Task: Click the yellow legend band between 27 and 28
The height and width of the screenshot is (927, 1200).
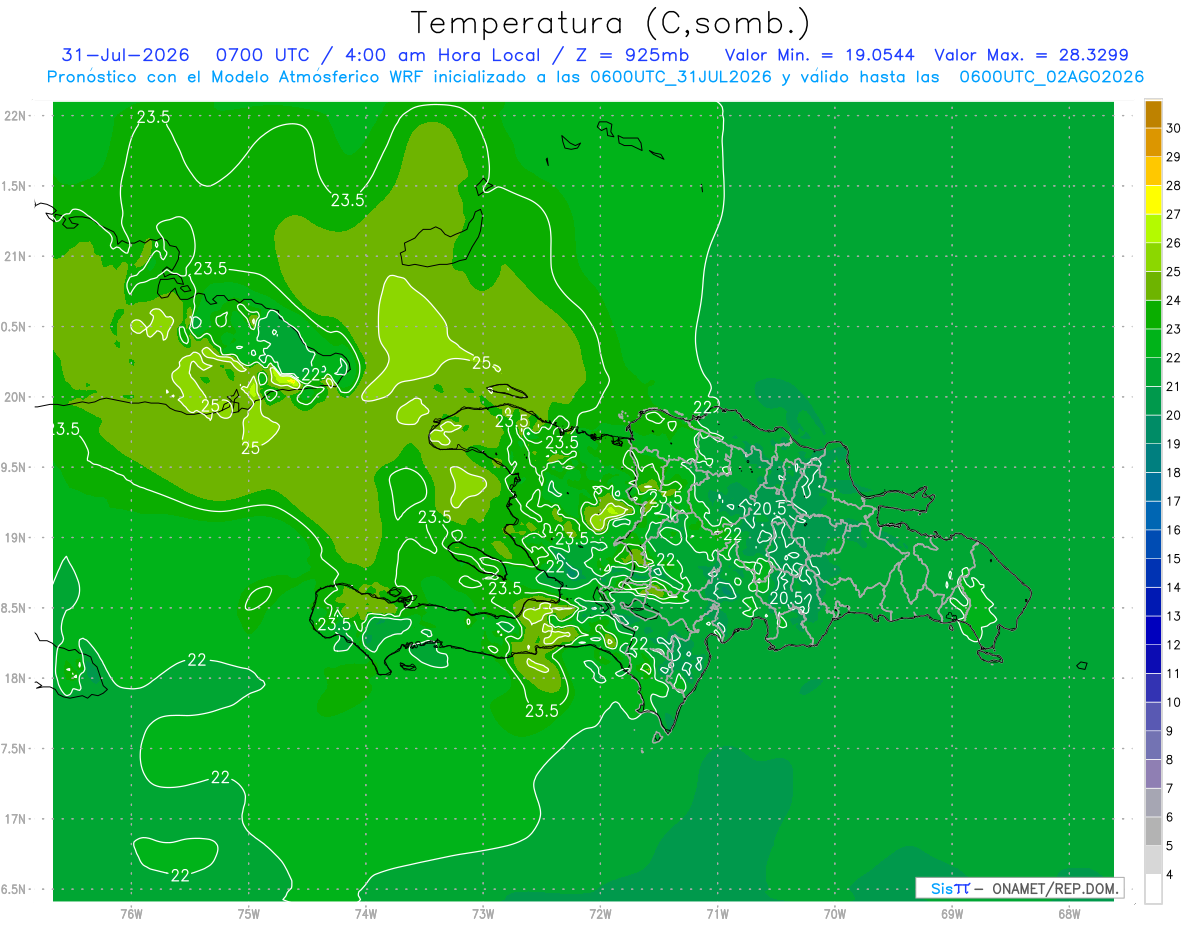Action: [1153, 200]
